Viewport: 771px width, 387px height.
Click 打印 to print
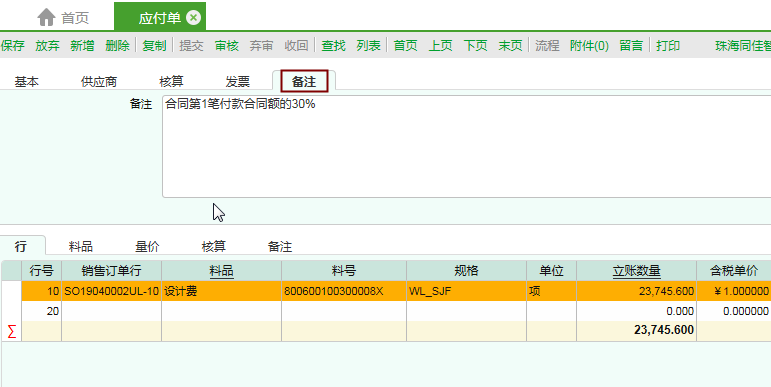coord(668,46)
